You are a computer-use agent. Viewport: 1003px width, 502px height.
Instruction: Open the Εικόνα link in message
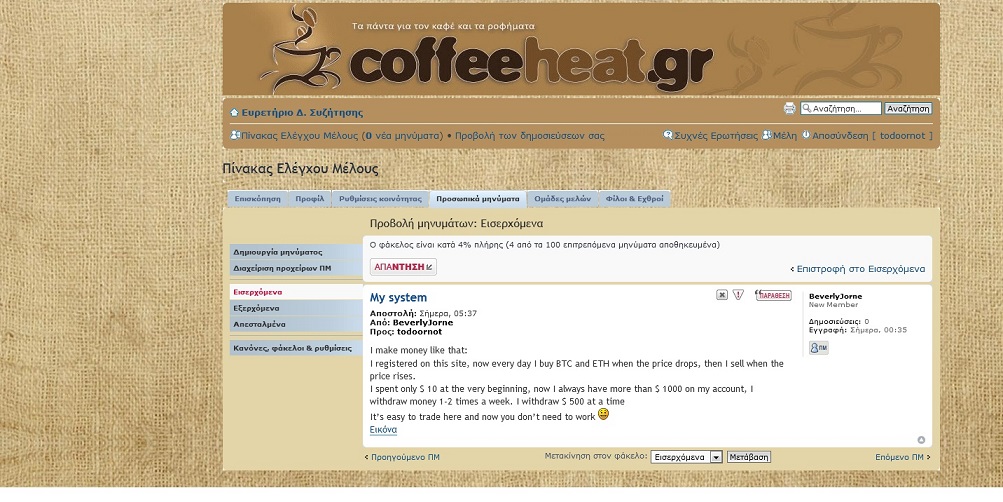coord(383,430)
